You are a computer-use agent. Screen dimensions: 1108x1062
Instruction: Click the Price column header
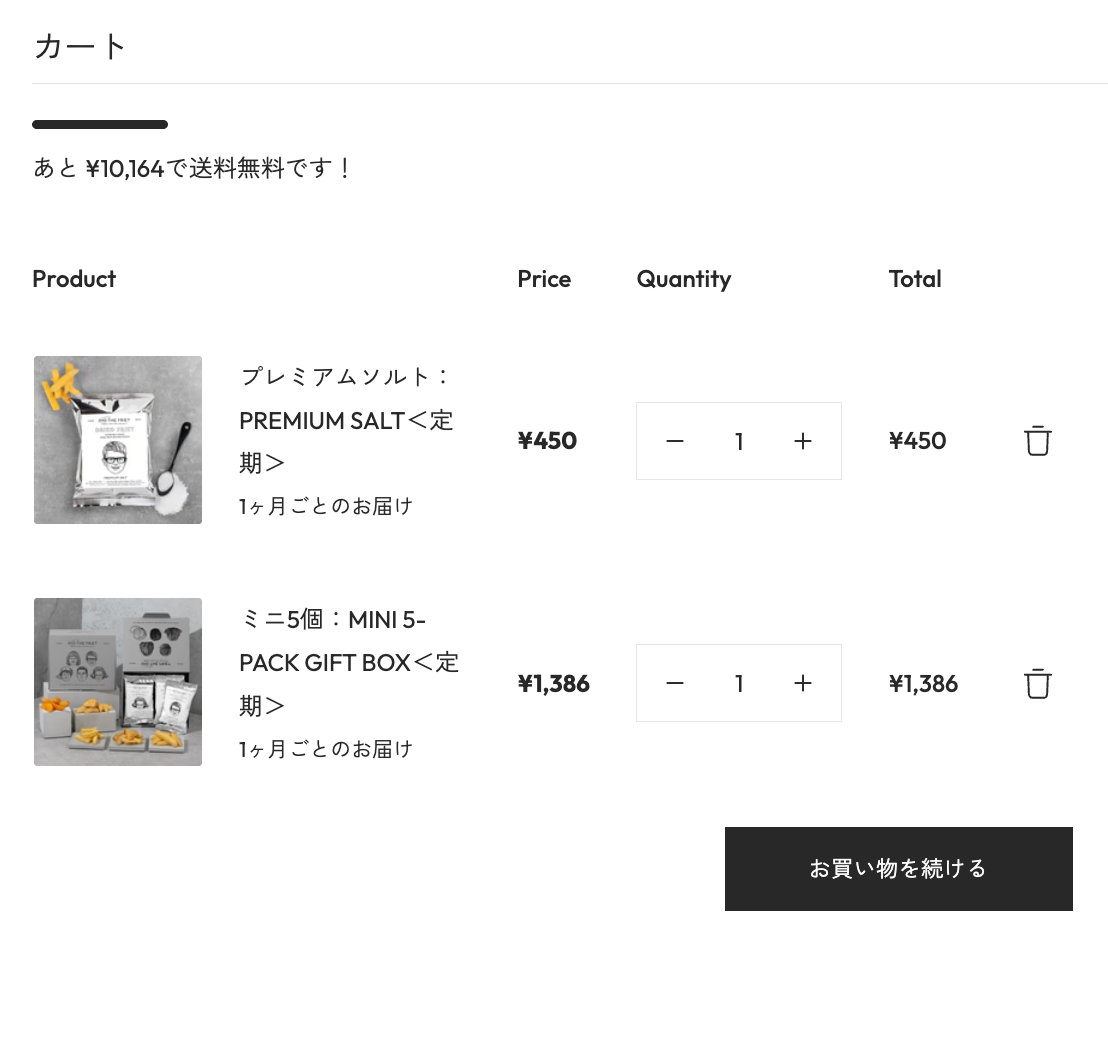click(544, 279)
